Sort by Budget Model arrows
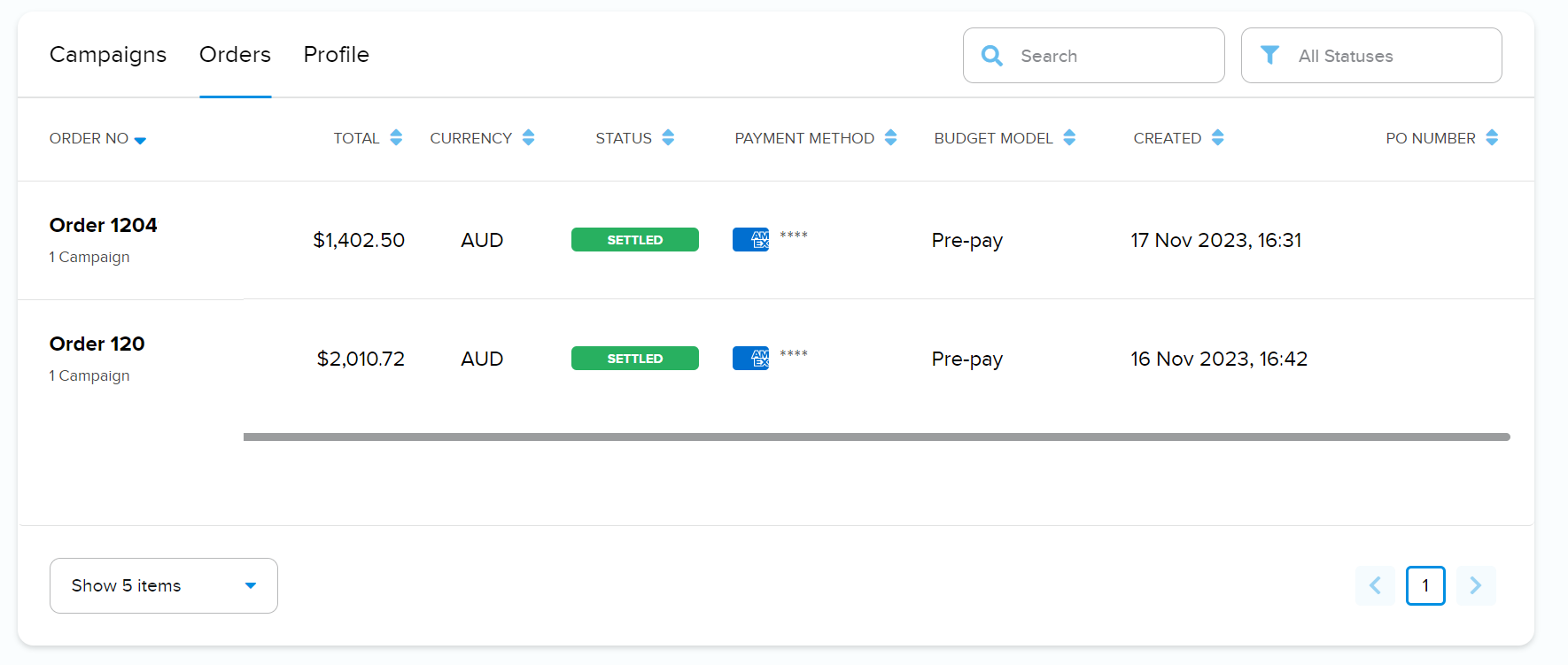 click(1069, 137)
